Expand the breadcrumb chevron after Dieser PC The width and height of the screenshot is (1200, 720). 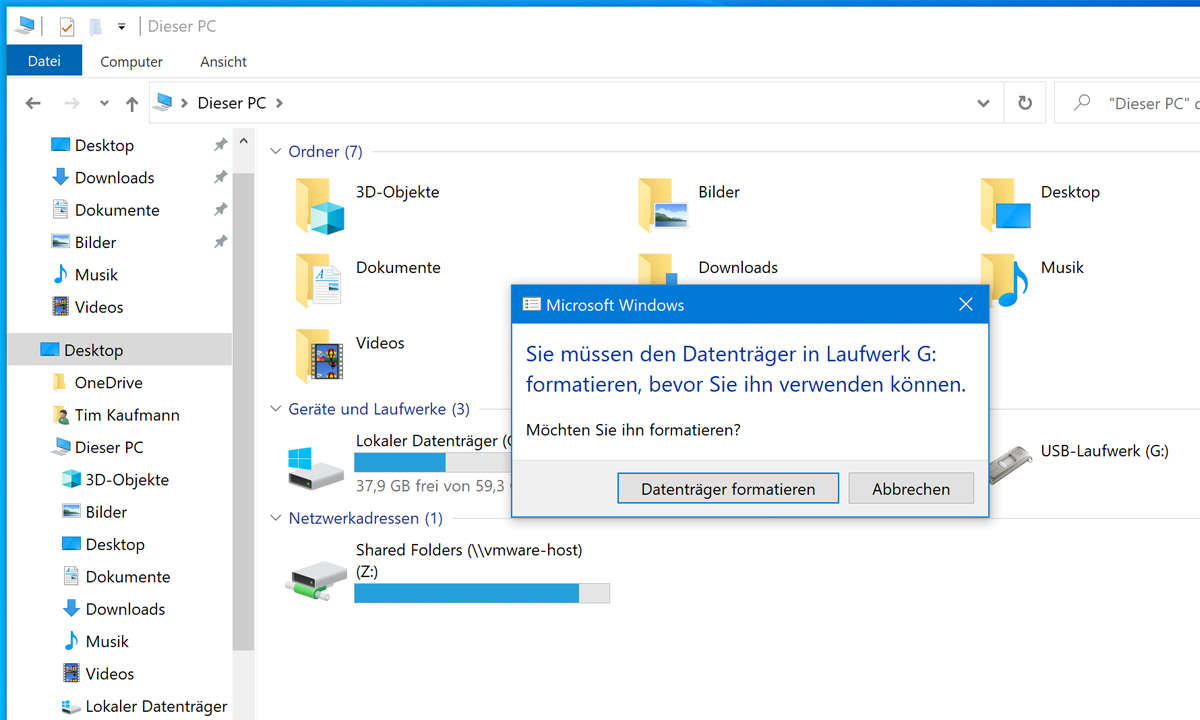pos(279,103)
